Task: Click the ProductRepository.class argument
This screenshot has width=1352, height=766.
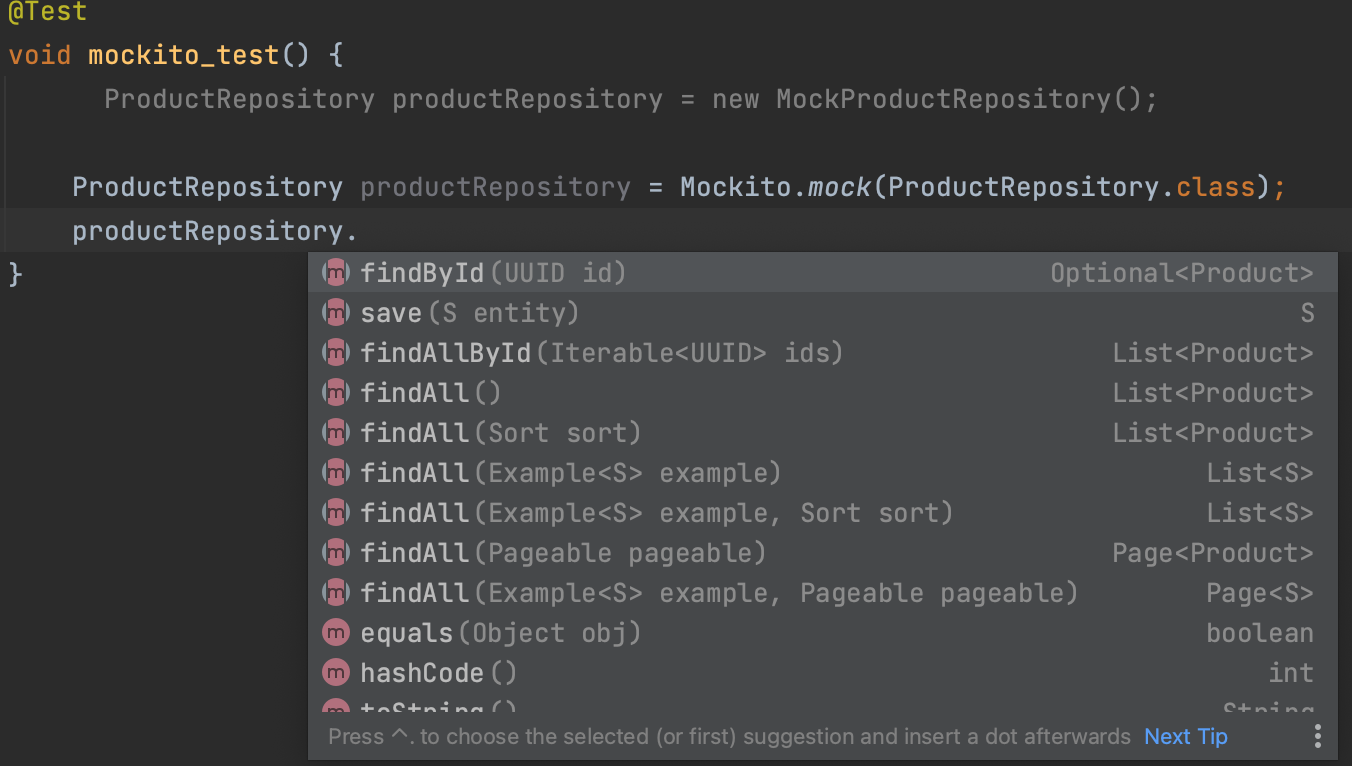Action: [1071, 187]
